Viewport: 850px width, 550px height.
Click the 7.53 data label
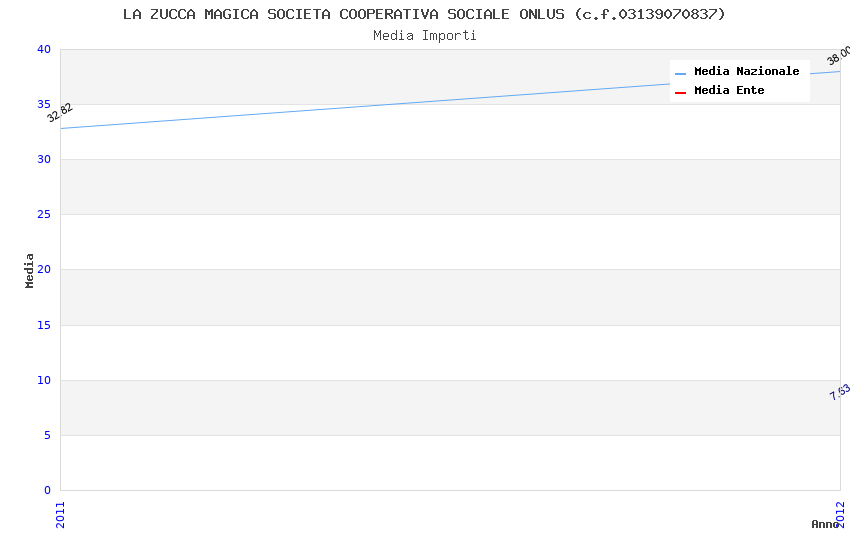pos(840,392)
